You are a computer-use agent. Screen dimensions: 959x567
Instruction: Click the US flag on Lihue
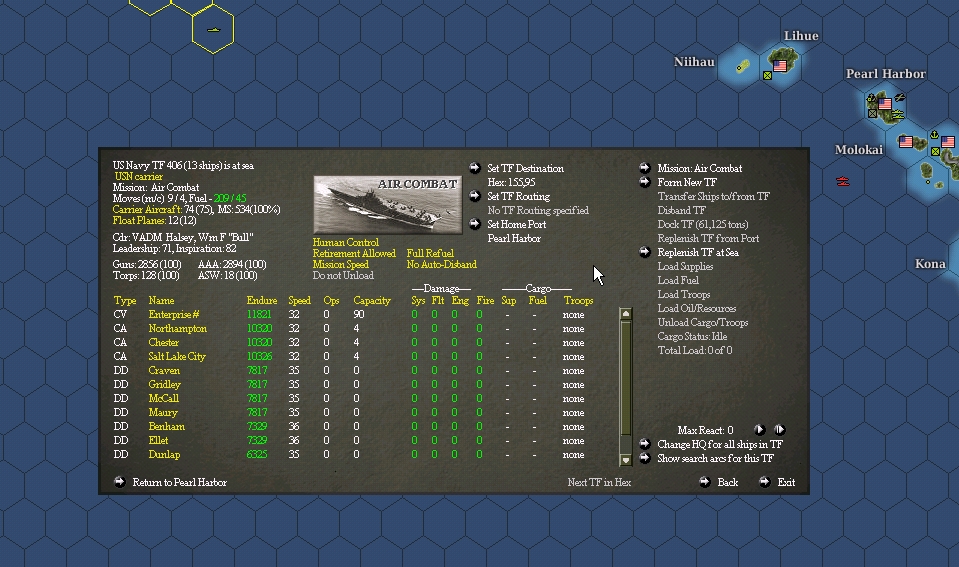780,66
